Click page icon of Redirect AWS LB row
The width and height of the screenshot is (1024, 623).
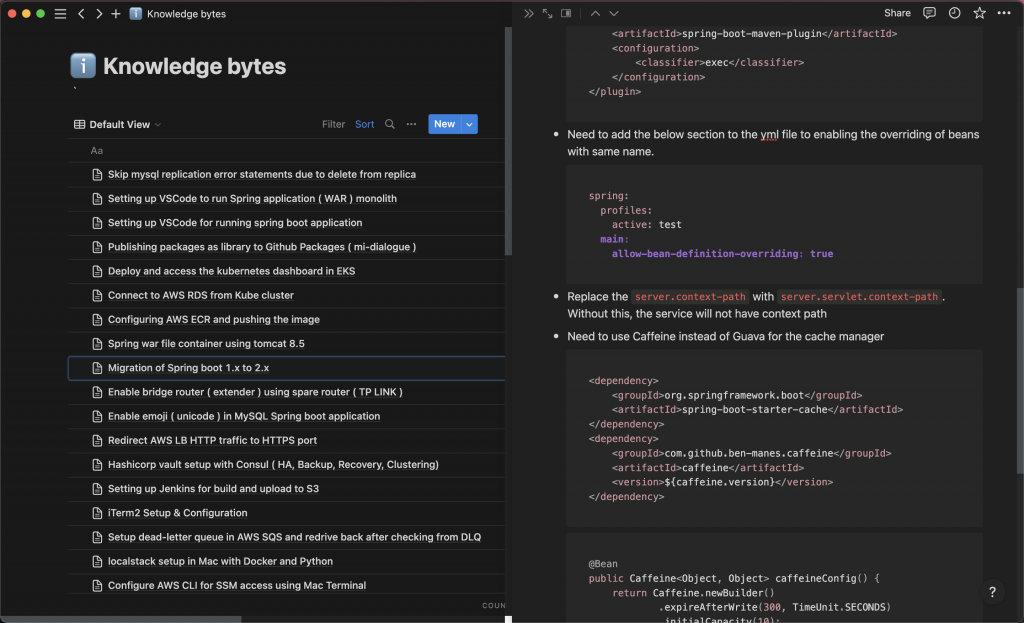pos(97,441)
